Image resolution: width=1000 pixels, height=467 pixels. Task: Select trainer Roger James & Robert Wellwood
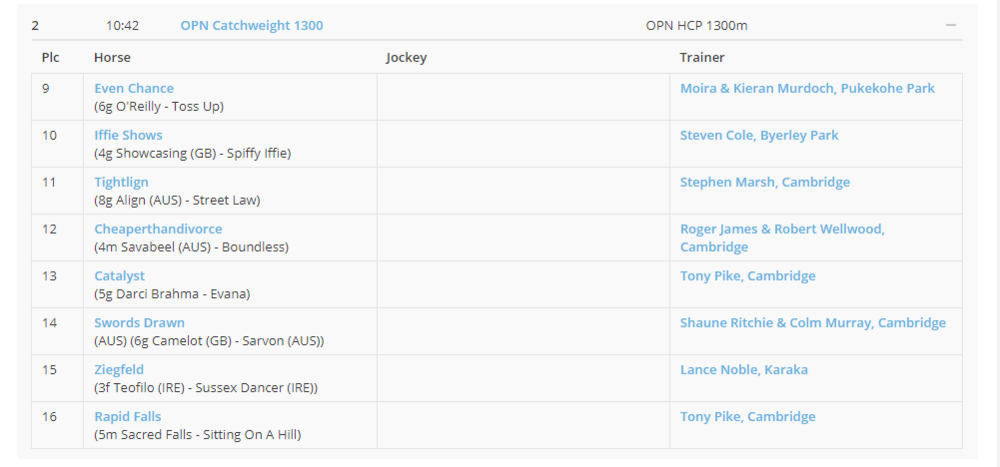click(782, 229)
